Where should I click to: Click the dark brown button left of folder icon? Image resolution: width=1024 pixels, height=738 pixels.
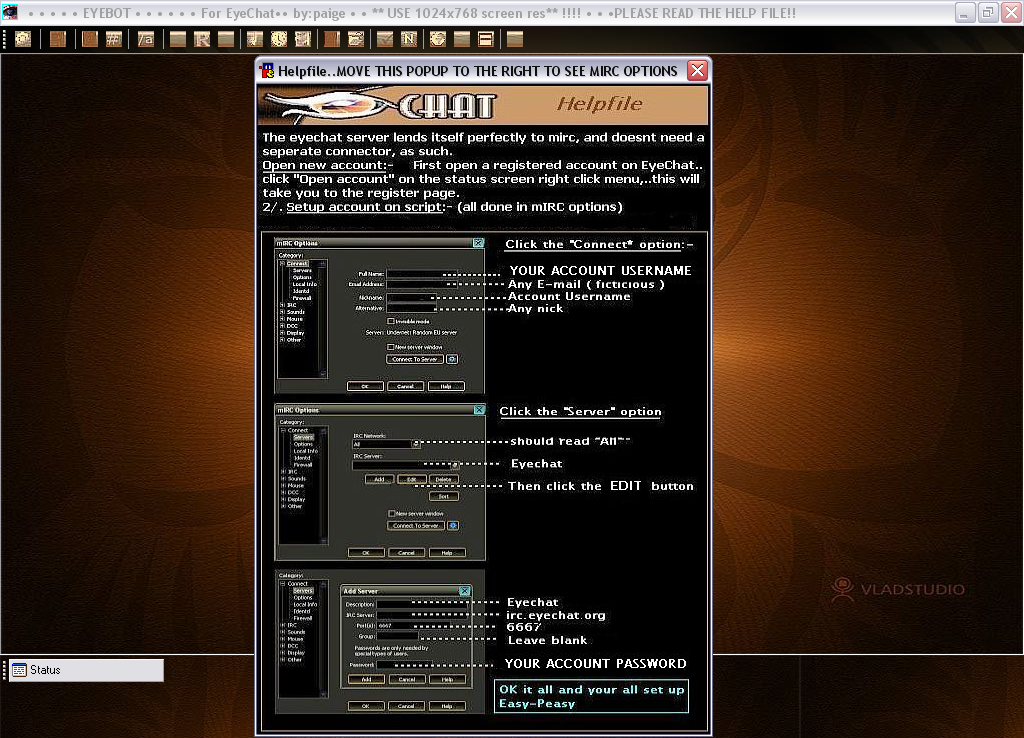coord(332,39)
